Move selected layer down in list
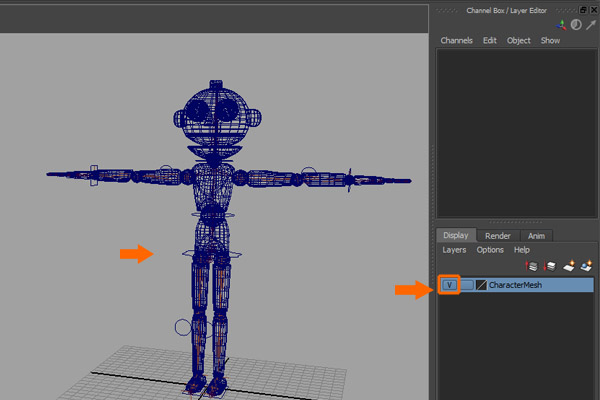The height and width of the screenshot is (400, 600). tap(549, 266)
